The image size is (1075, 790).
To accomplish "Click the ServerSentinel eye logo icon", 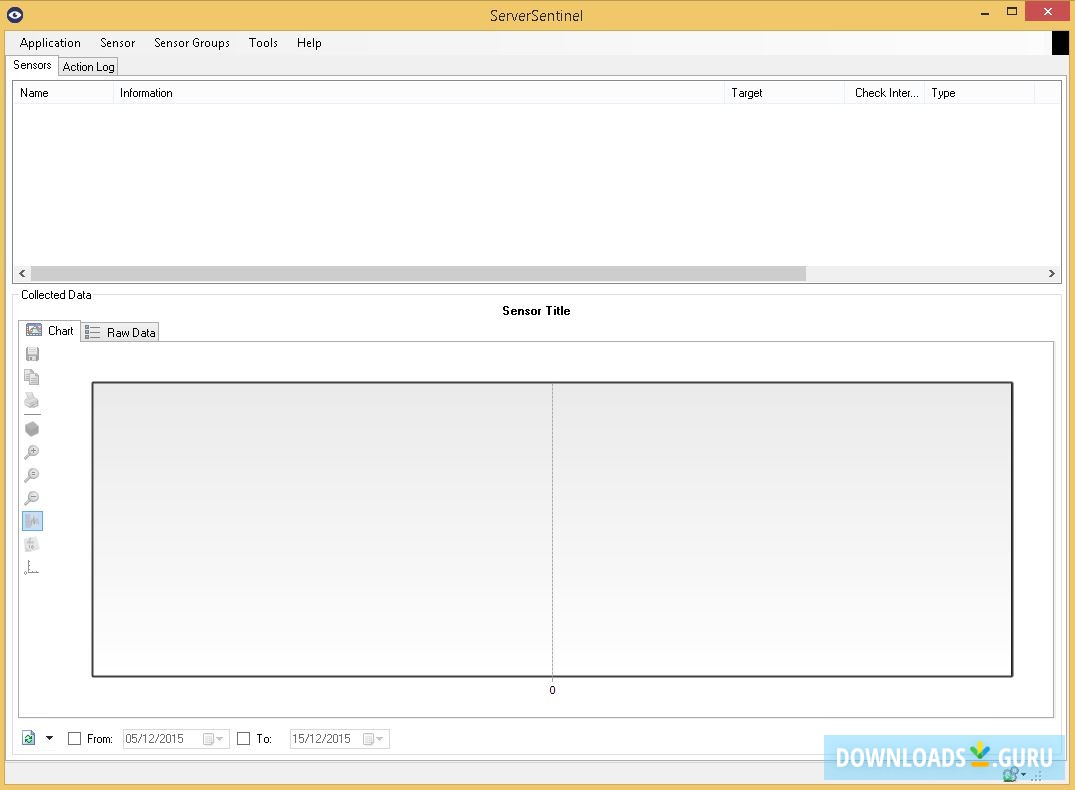I will [x=15, y=14].
